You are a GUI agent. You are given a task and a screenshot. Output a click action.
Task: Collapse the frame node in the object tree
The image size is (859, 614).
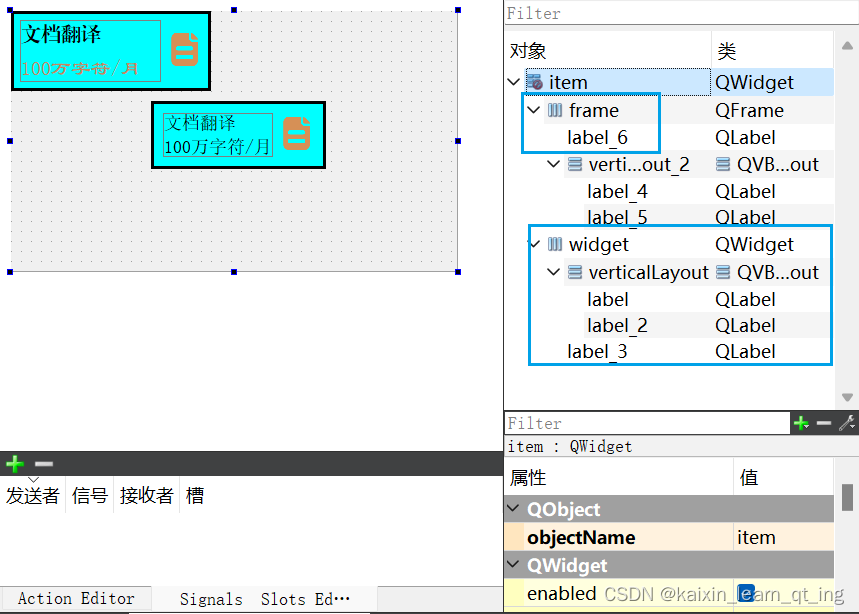coord(533,110)
